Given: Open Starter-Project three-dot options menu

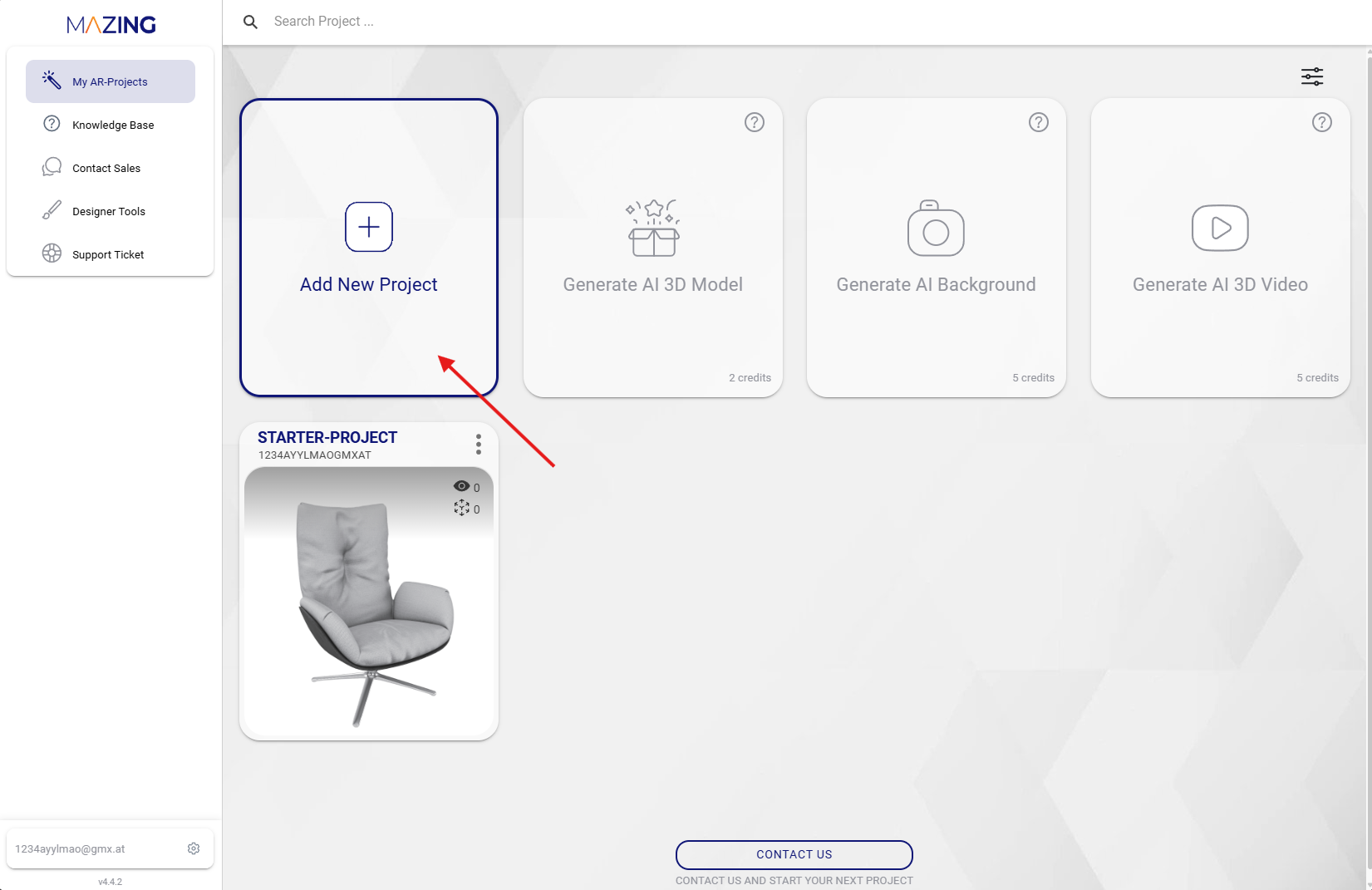Looking at the screenshot, I should pyautogui.click(x=479, y=445).
